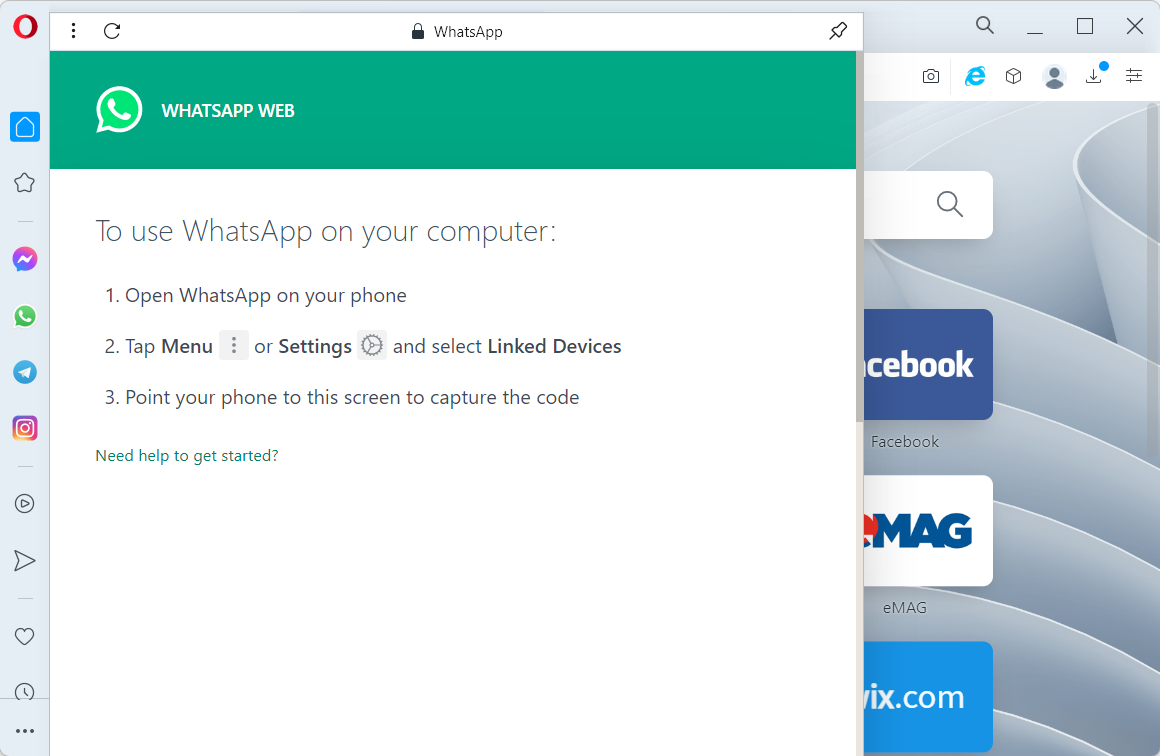The height and width of the screenshot is (756, 1160).
Task: Open the profile account avatar icon
Action: [x=1054, y=76]
